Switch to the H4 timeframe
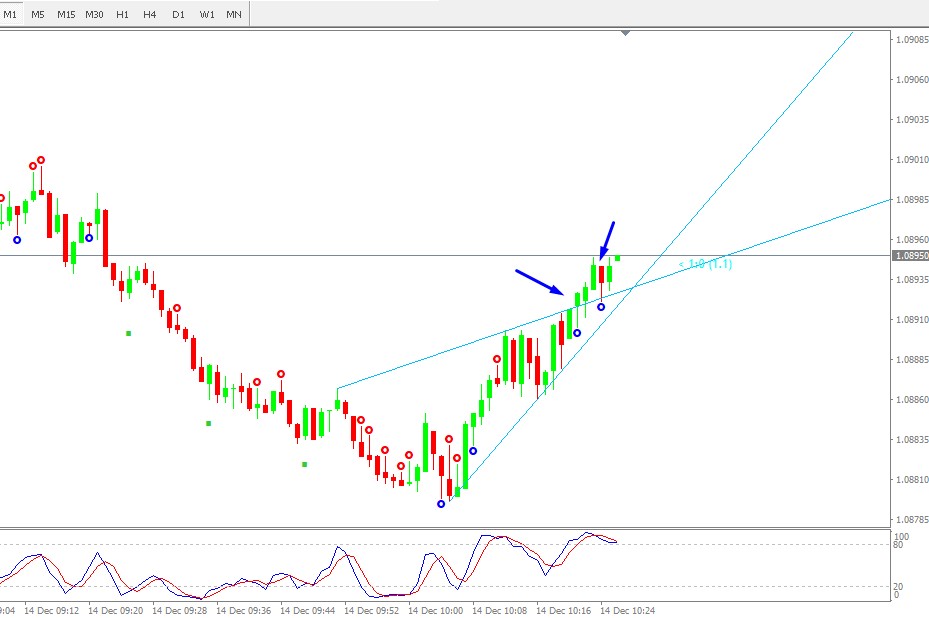Image resolution: width=929 pixels, height=618 pixels. [x=149, y=14]
